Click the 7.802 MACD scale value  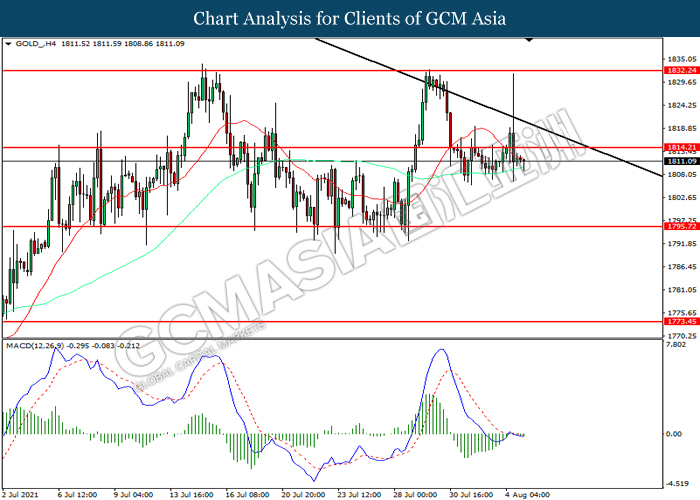tap(675, 345)
